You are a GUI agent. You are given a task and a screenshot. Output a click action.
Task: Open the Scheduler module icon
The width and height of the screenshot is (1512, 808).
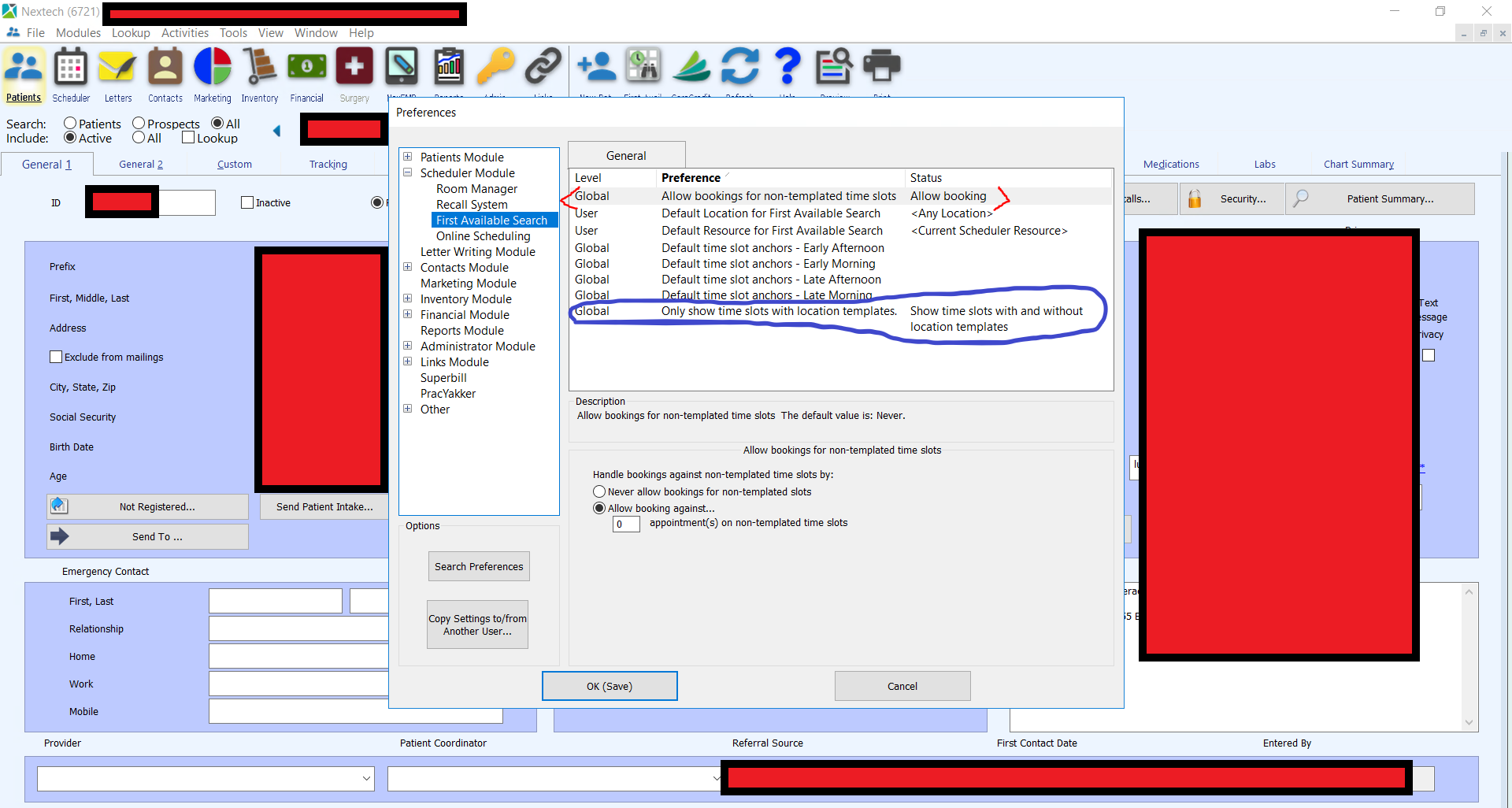(x=71, y=69)
